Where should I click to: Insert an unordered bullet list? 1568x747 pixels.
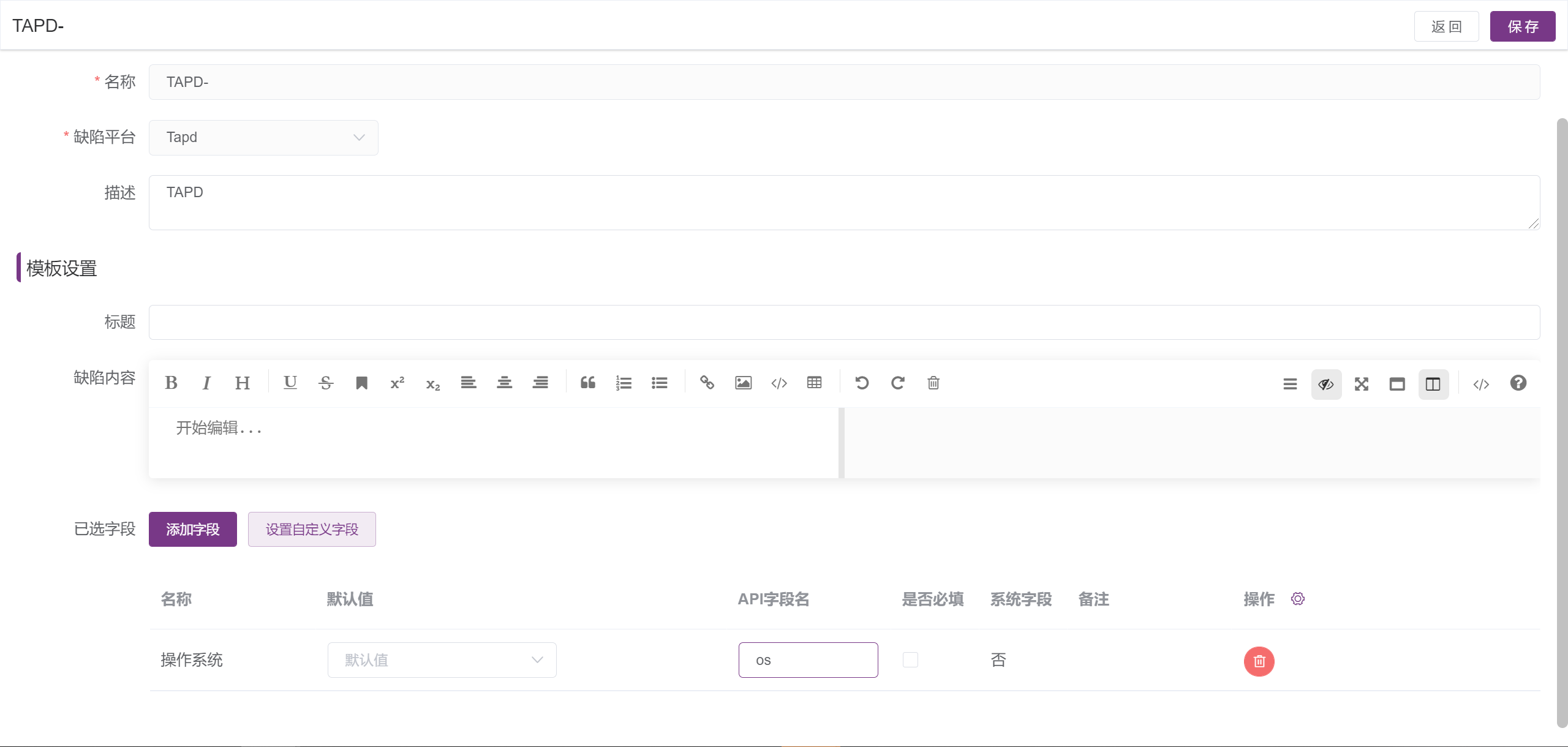click(x=660, y=383)
